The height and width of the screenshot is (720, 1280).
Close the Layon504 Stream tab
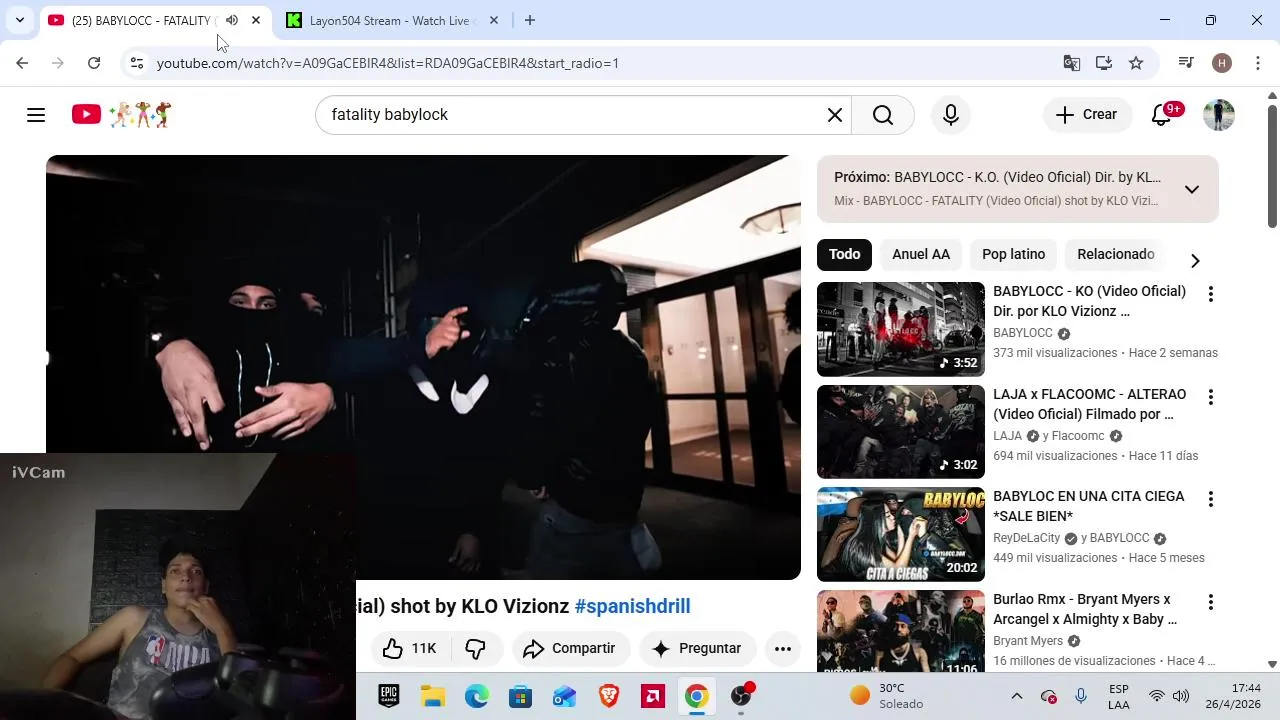pos(494,20)
